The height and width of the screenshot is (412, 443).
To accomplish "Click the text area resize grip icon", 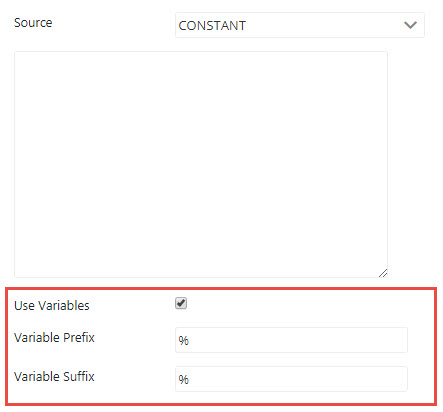I will [x=383, y=273].
